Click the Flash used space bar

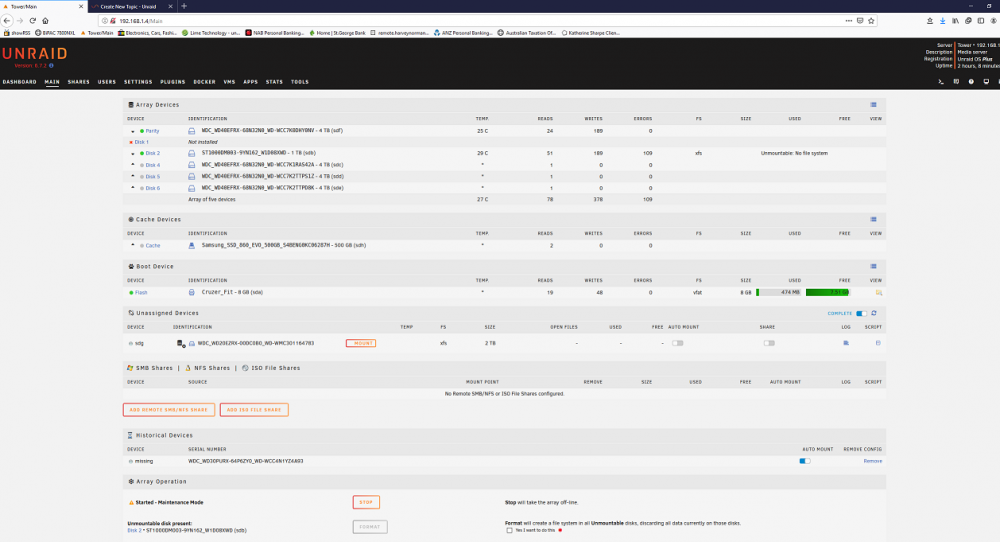(778, 293)
